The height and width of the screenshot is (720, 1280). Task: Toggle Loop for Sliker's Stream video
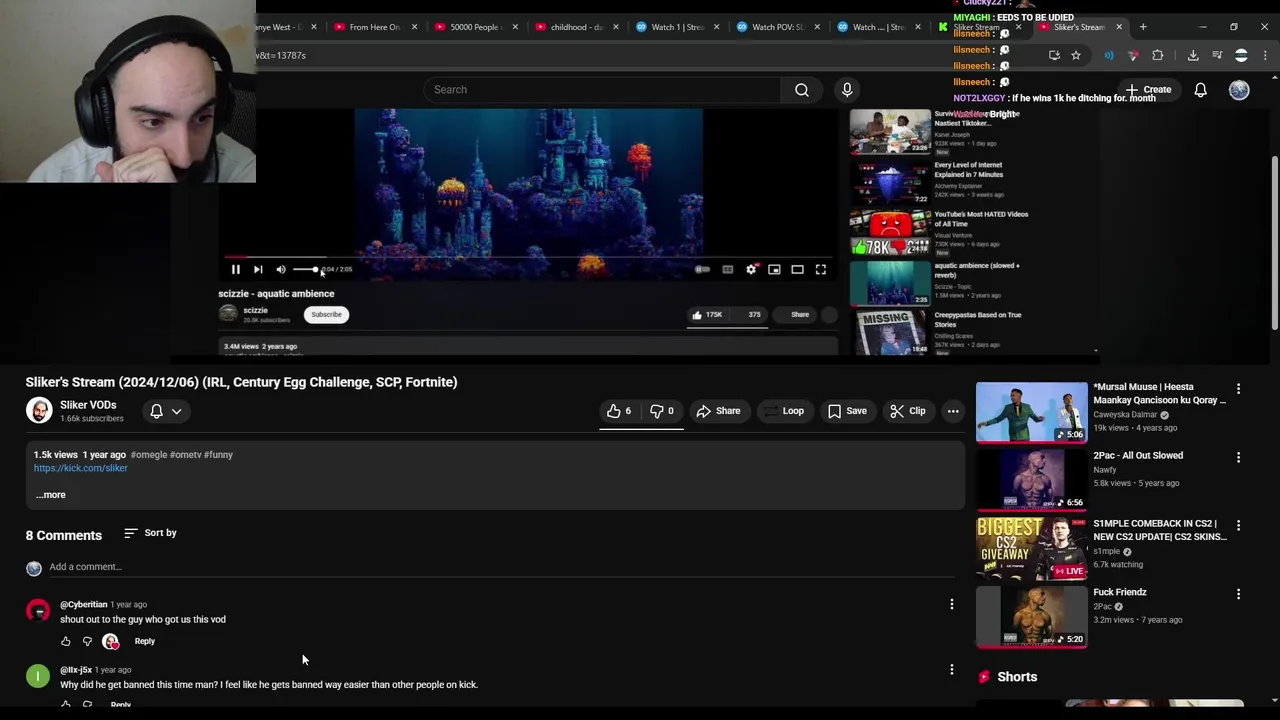click(783, 411)
